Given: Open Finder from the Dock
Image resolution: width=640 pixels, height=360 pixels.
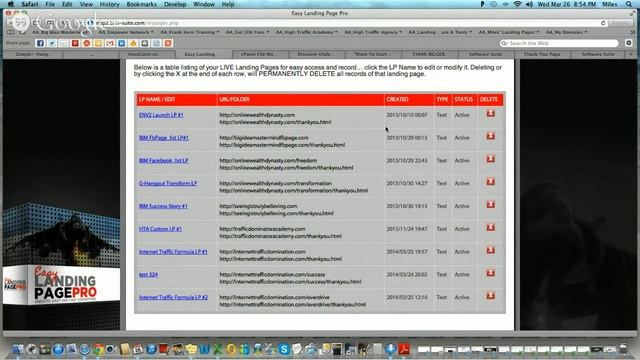Looking at the screenshot, I should [18, 349].
